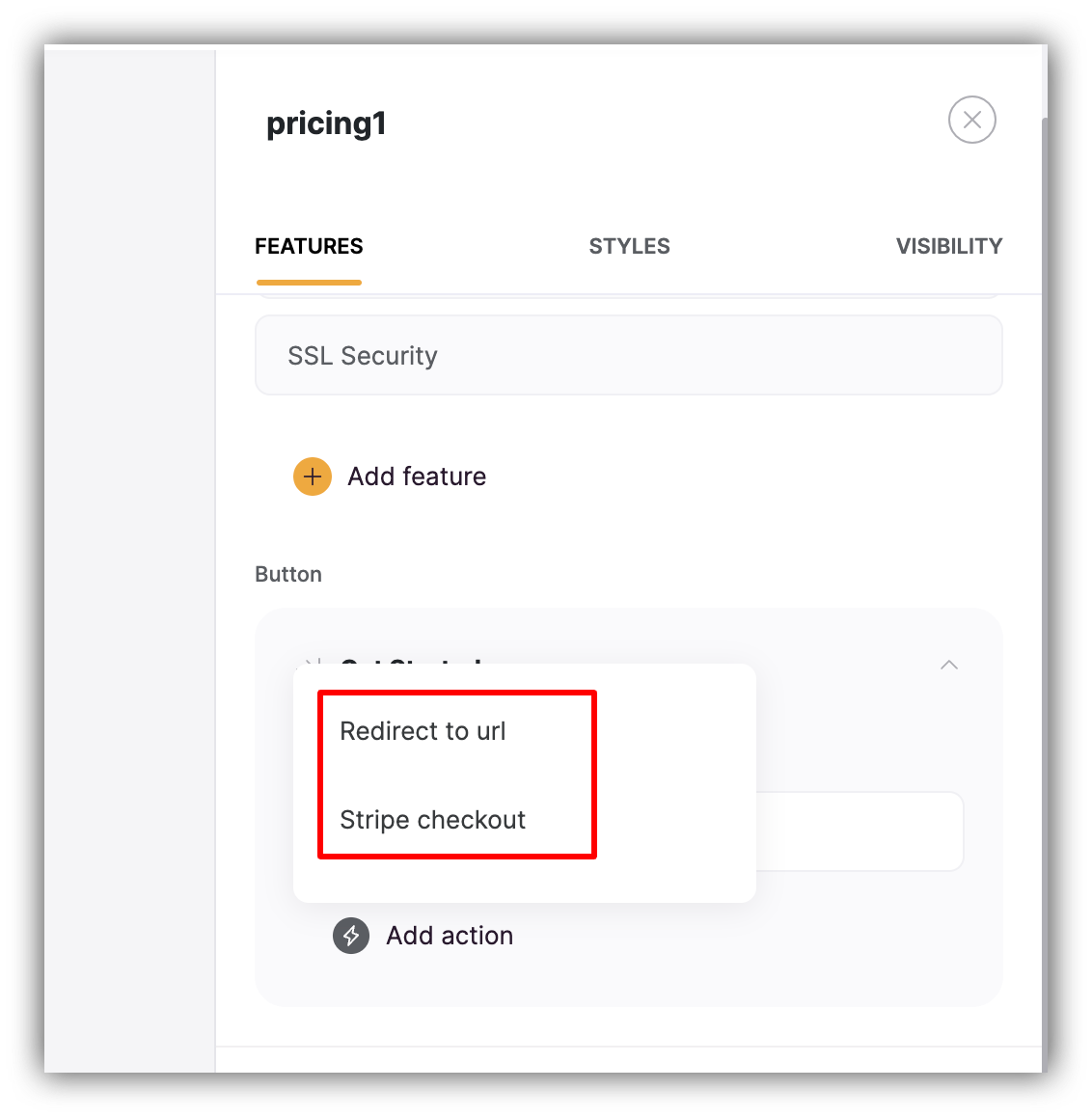
Task: Click the "Button" section label
Action: pyautogui.click(x=287, y=574)
